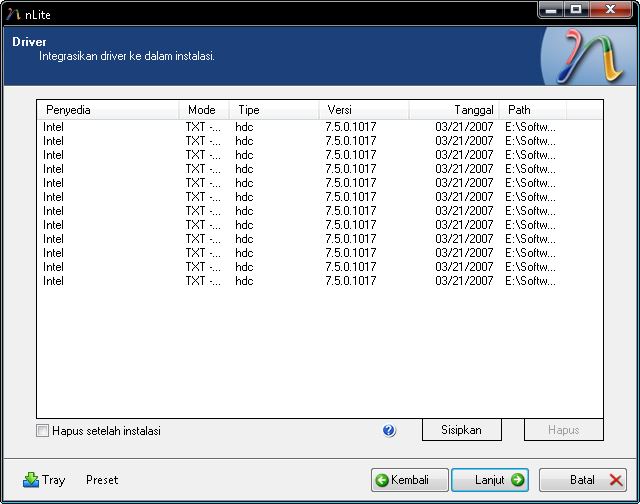
Task: Sort by the Path column header
Action: (533, 110)
